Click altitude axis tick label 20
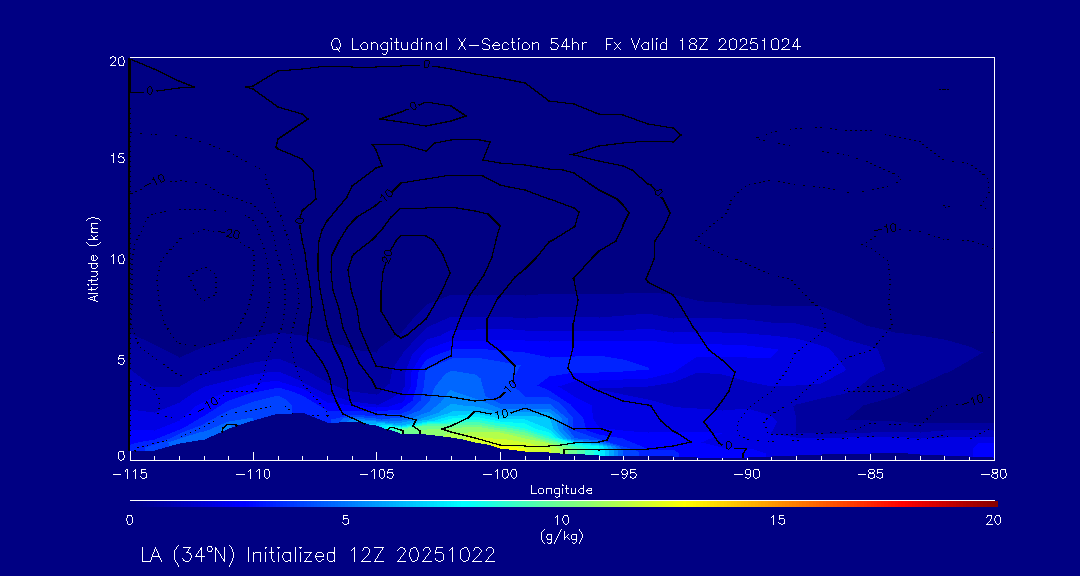This screenshot has width=1080, height=576. [x=116, y=61]
